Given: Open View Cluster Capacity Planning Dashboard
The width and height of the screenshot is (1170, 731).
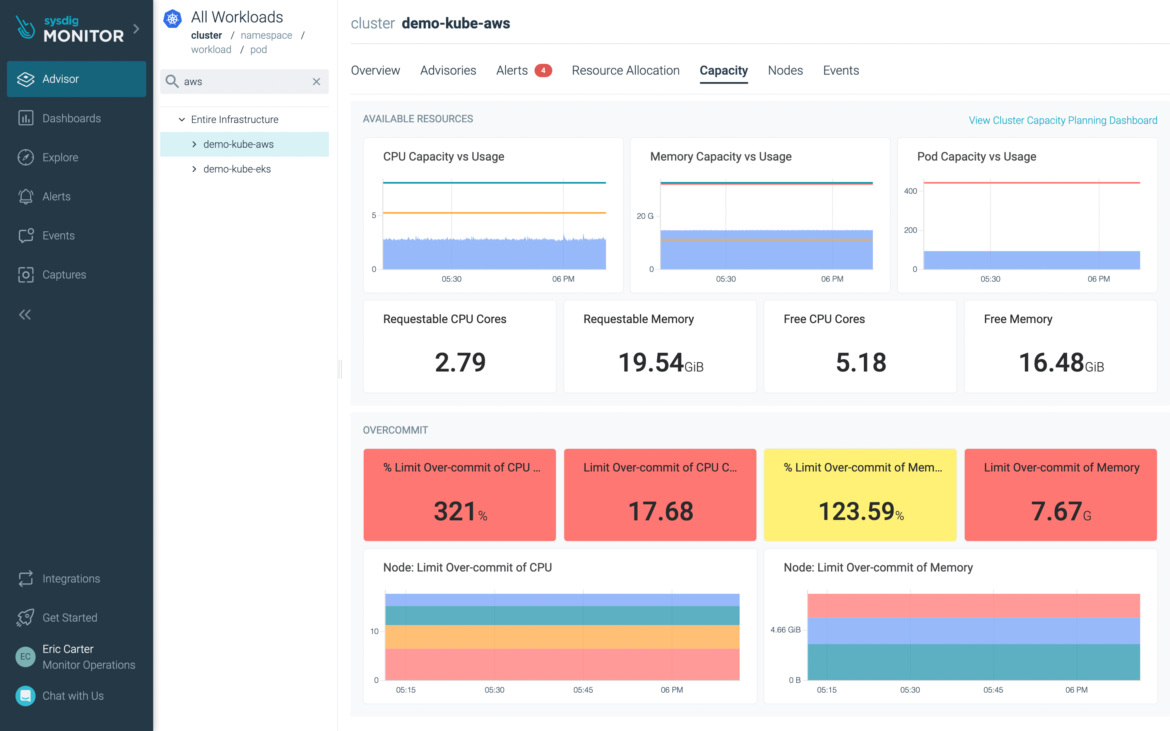Looking at the screenshot, I should click(x=1062, y=119).
